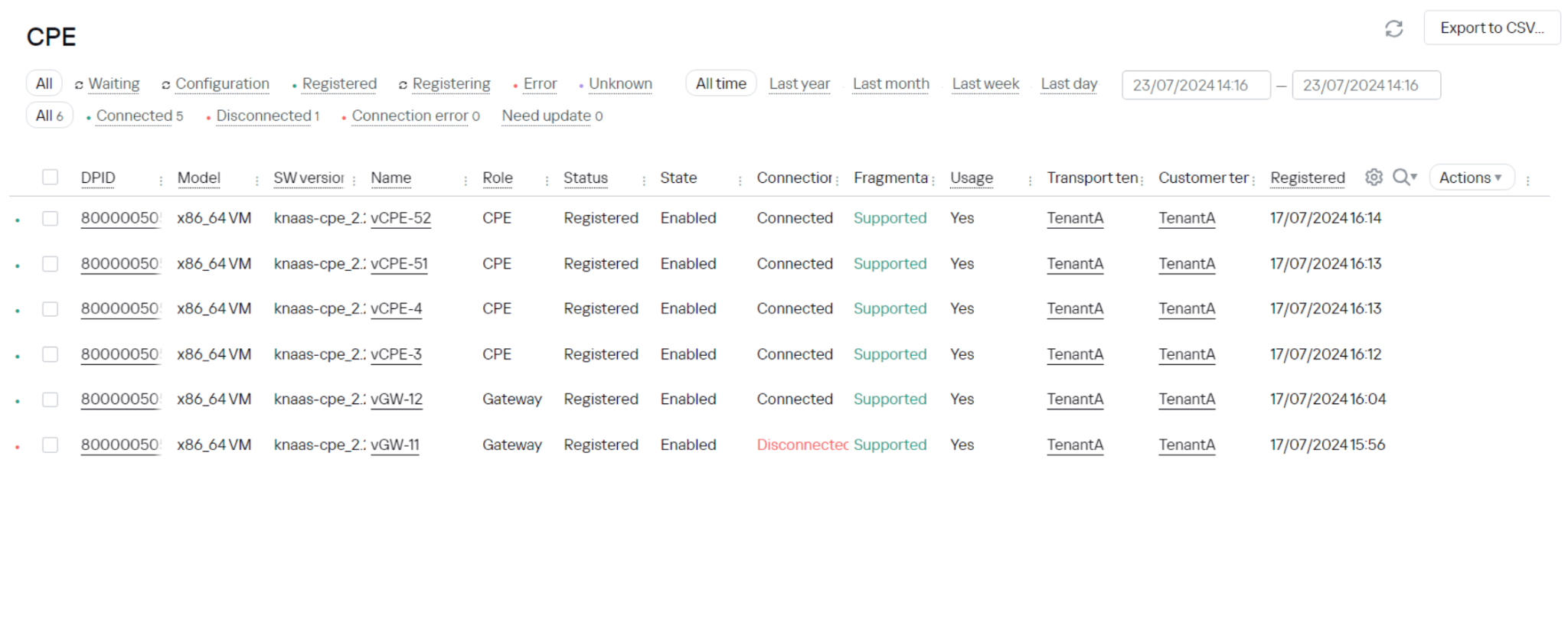Open DPID column options menu icon

point(161,181)
